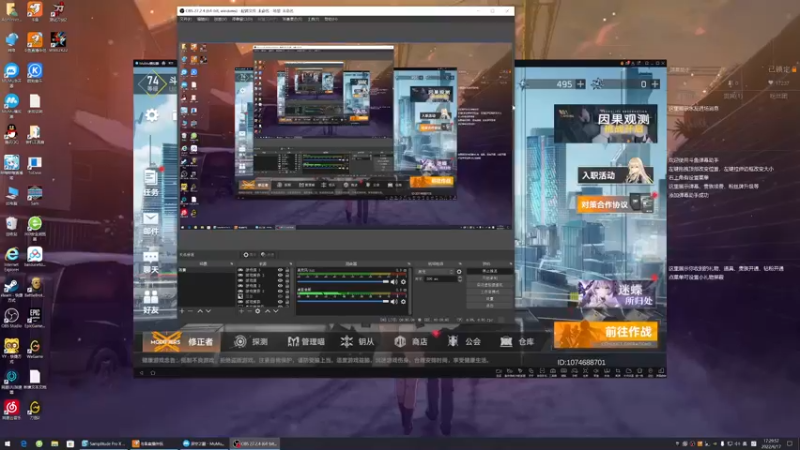Toggle lock icon of third OBS source
The width and height of the screenshot is (800, 450).
(287, 281)
